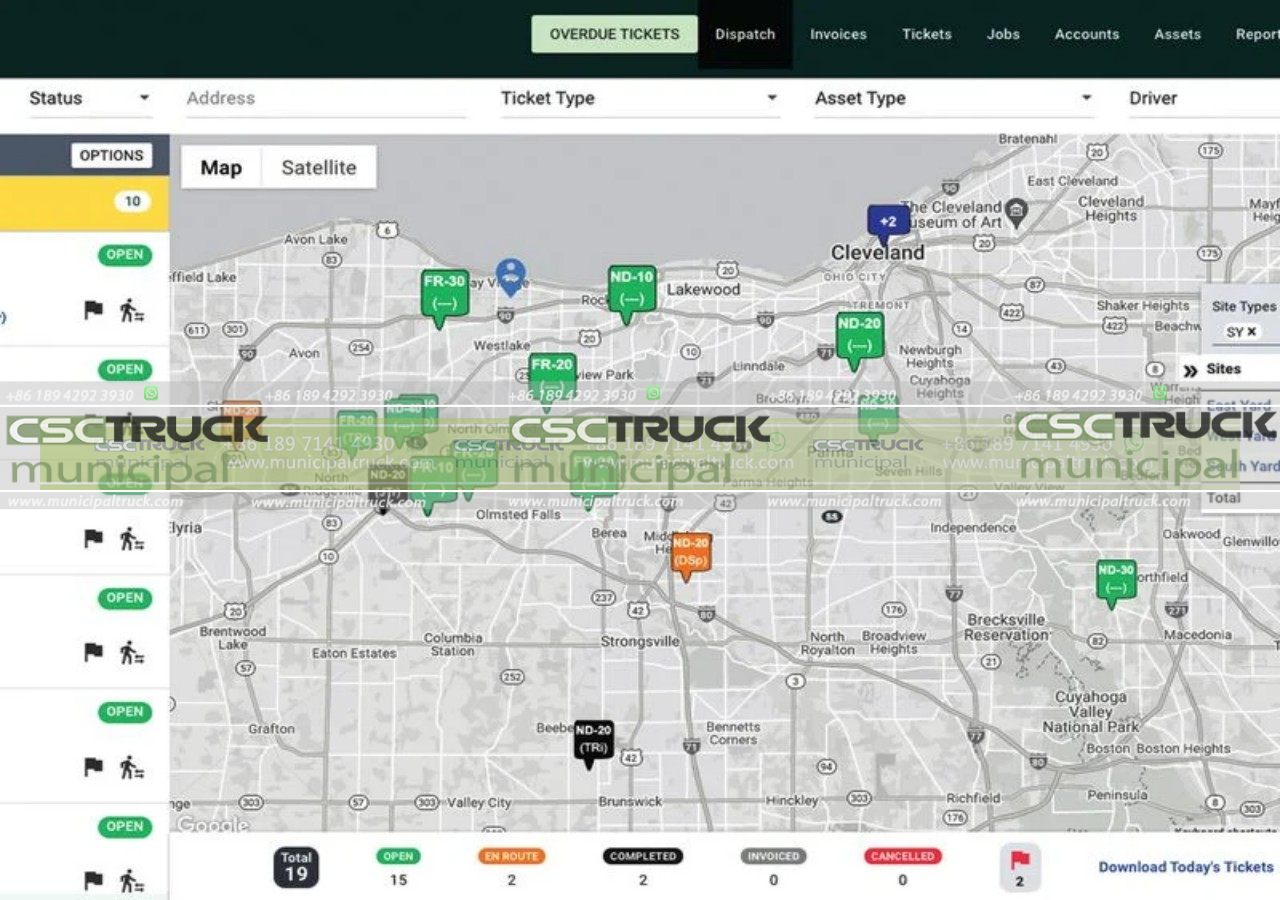Download Today's Tickets

click(x=1185, y=867)
